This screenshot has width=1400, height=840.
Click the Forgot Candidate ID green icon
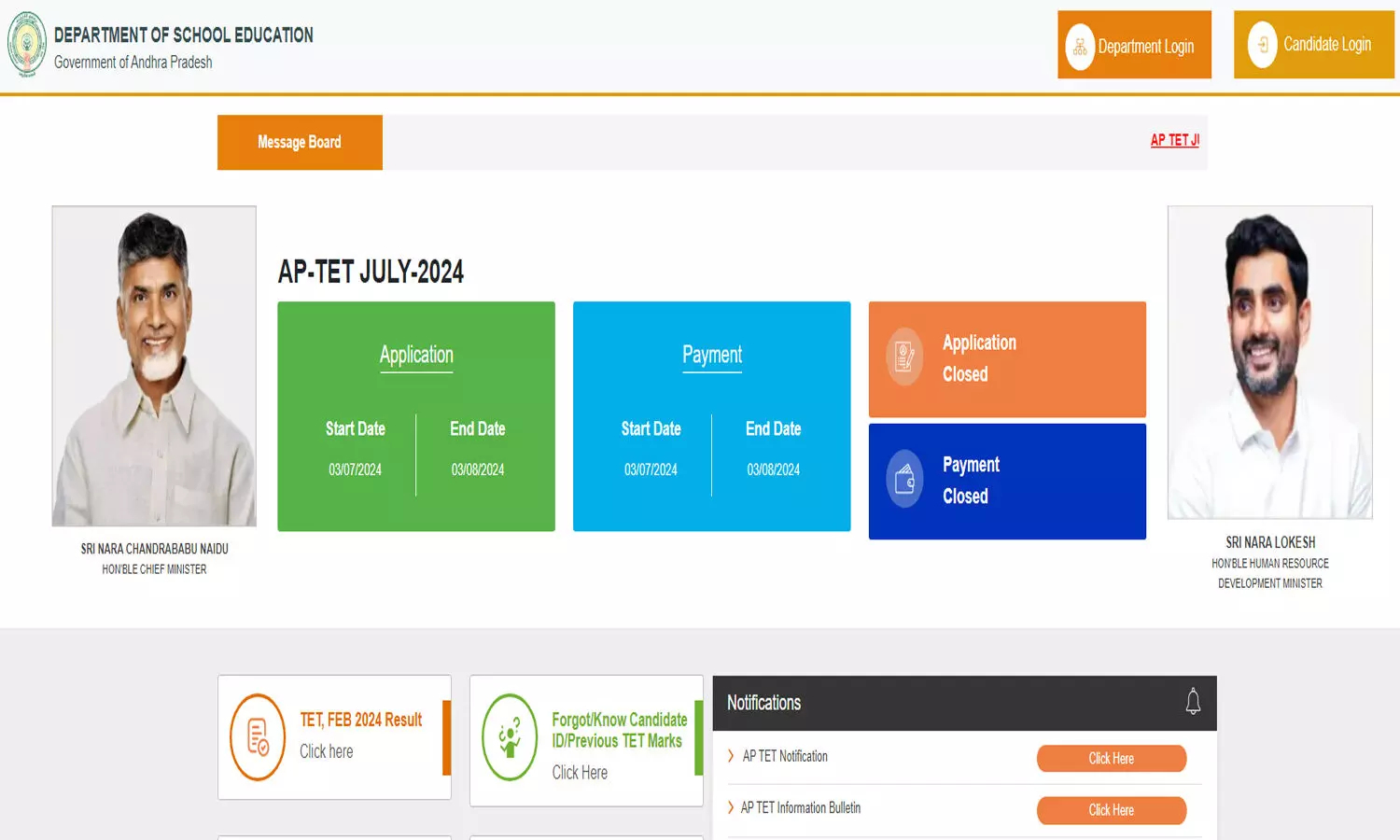[510, 736]
